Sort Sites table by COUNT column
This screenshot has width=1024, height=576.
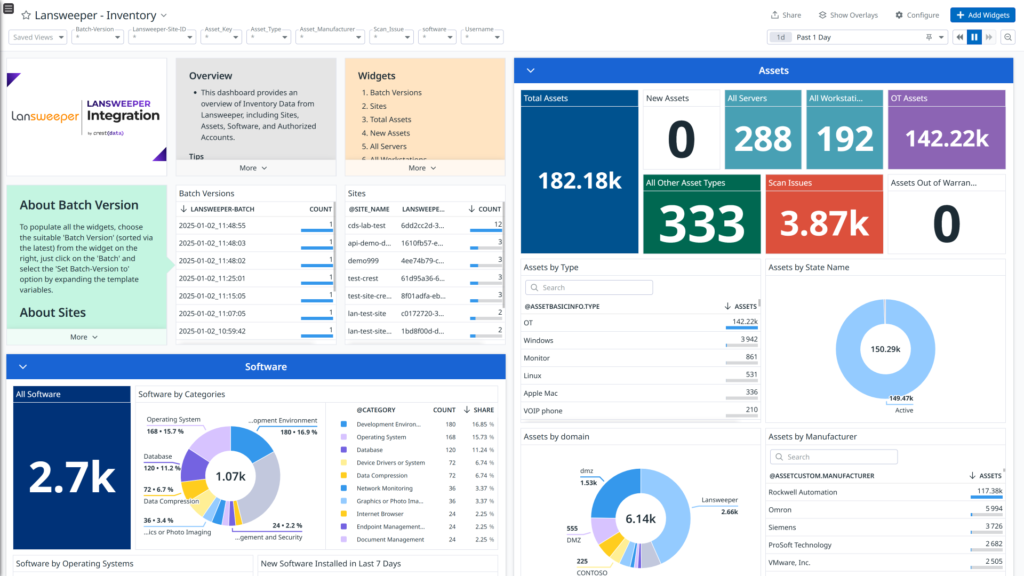[x=485, y=209]
